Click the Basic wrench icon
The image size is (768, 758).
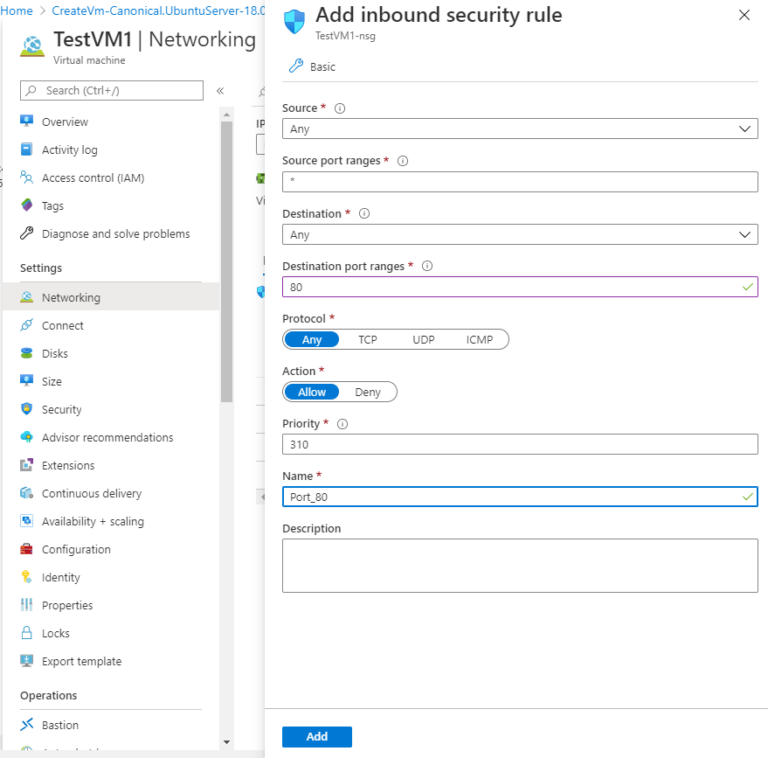[x=296, y=66]
